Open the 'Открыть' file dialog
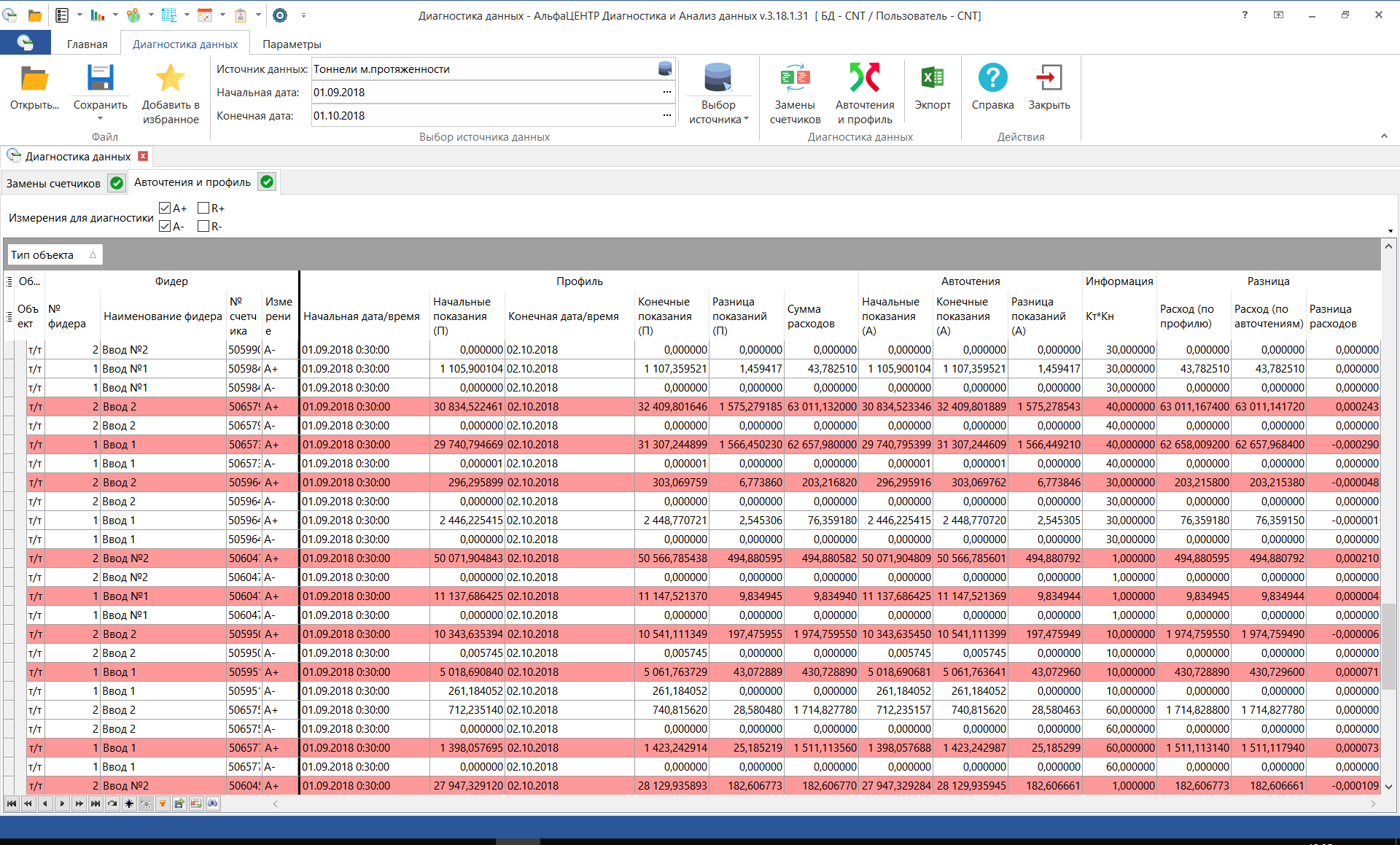Image resolution: width=1400 pixels, height=845 pixels. pyautogui.click(x=34, y=87)
